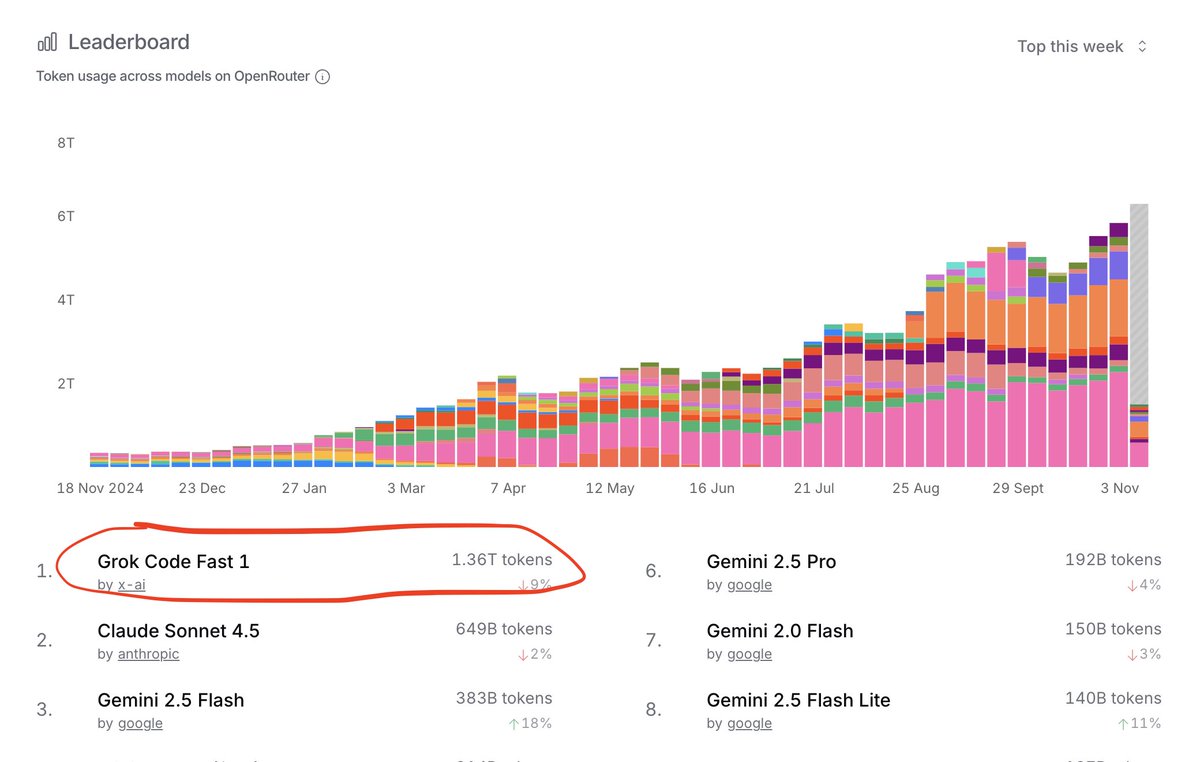This screenshot has height=762, width=1200.
Task: Click the info icon beside 'Token usage across models'
Action: click(x=323, y=77)
